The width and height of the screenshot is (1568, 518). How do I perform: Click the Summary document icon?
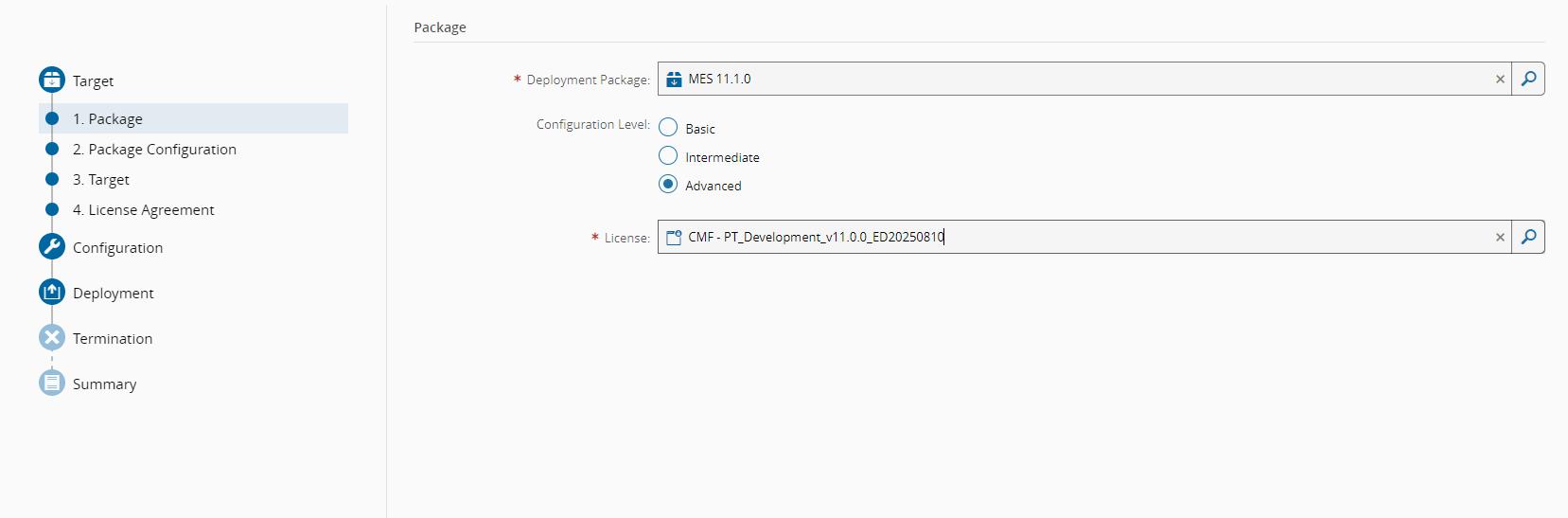[52, 384]
